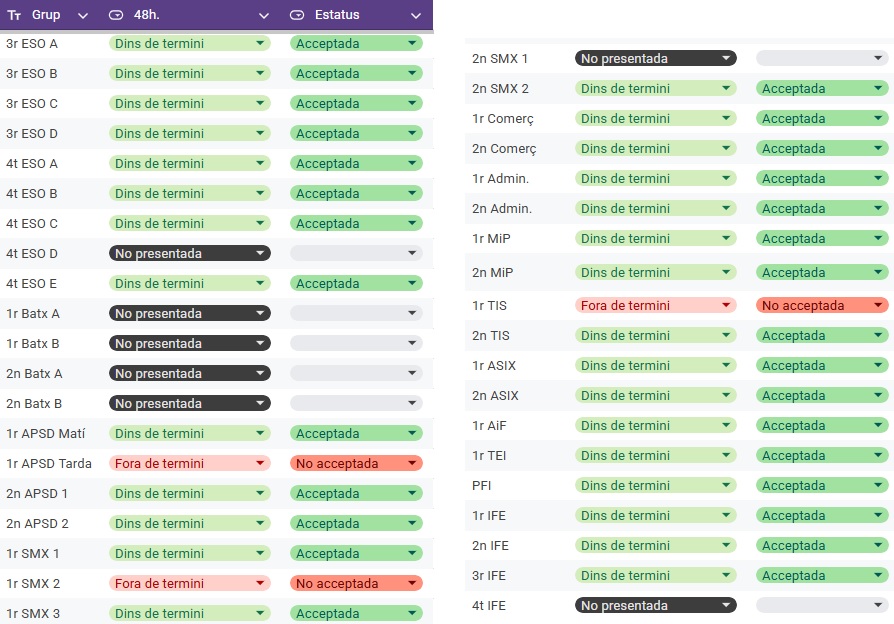This screenshot has width=894, height=624.
Task: Select the '2n Comerç' group cell
Action: click(x=504, y=149)
